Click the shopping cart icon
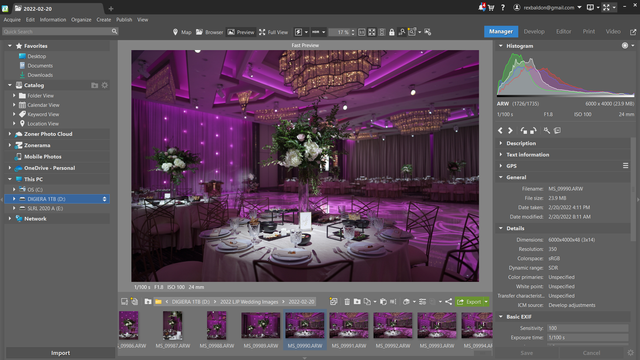This screenshot has width=640, height=360. pyautogui.click(x=491, y=7)
